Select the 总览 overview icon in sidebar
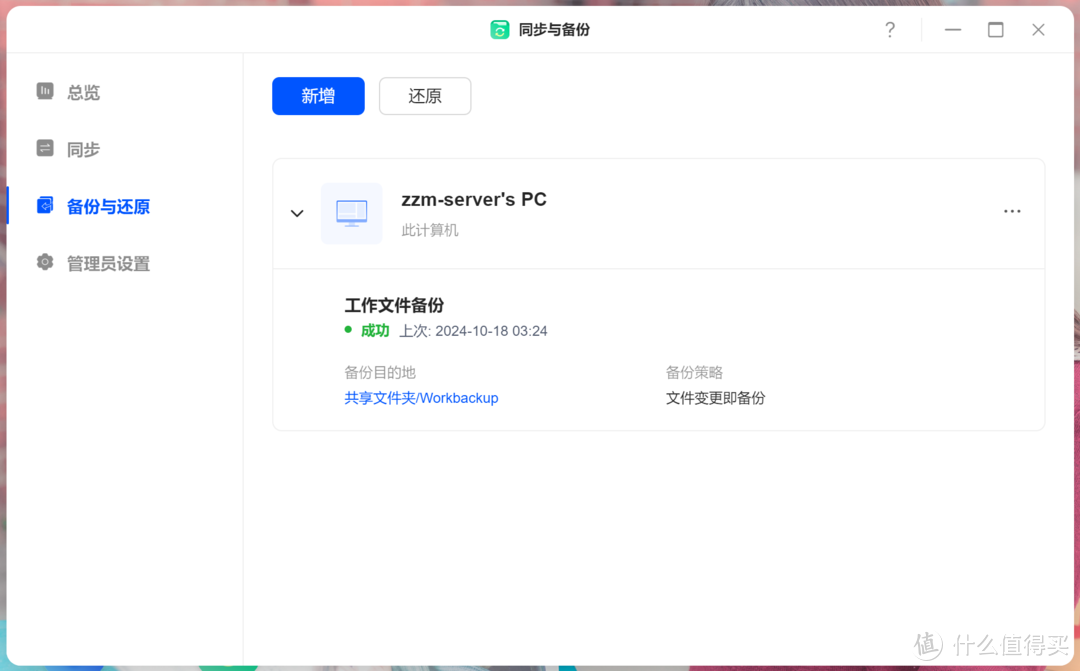Screen dimensions: 1080x671 [45, 91]
